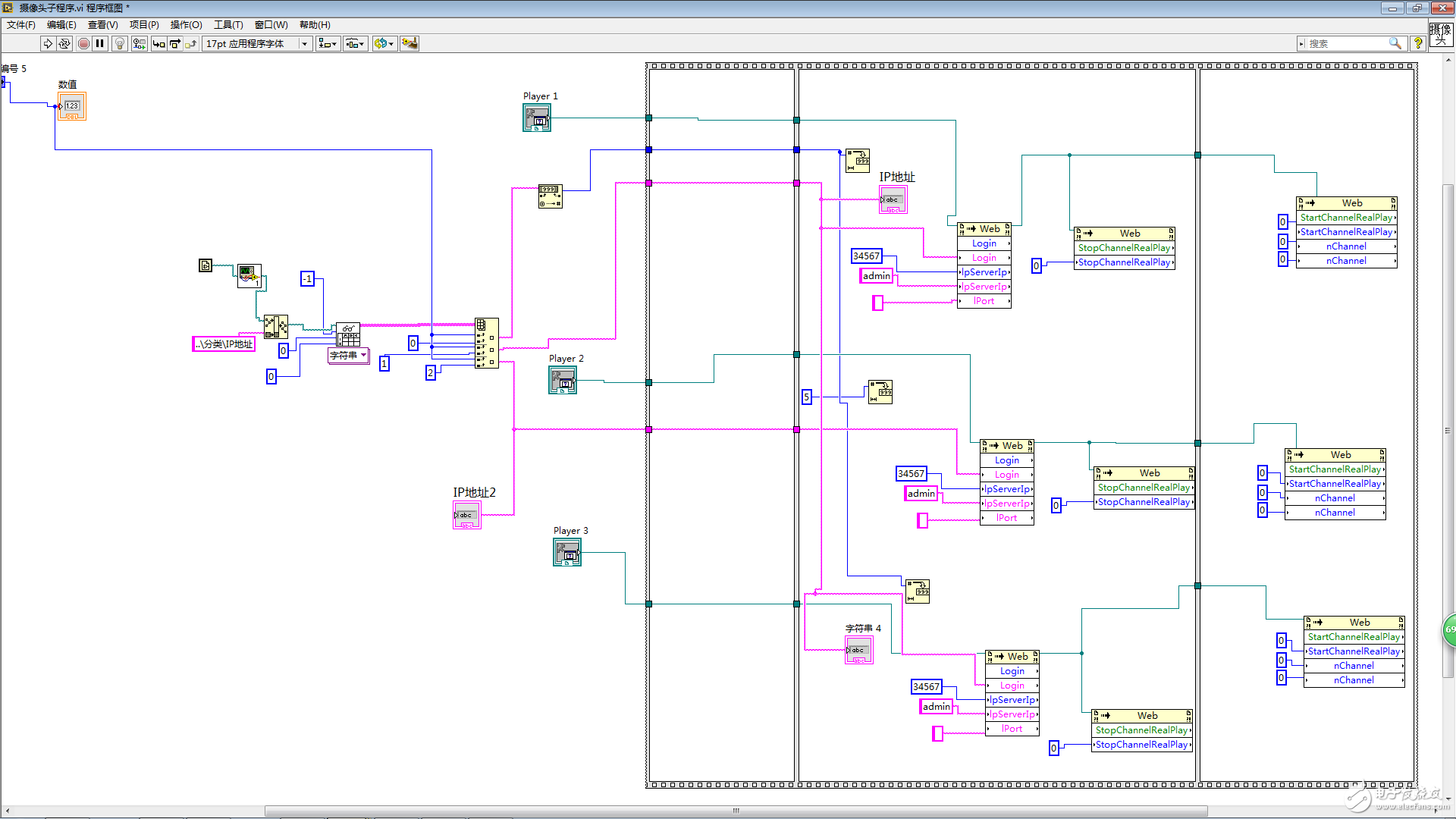Open the 文件(F) menu

[x=21, y=25]
